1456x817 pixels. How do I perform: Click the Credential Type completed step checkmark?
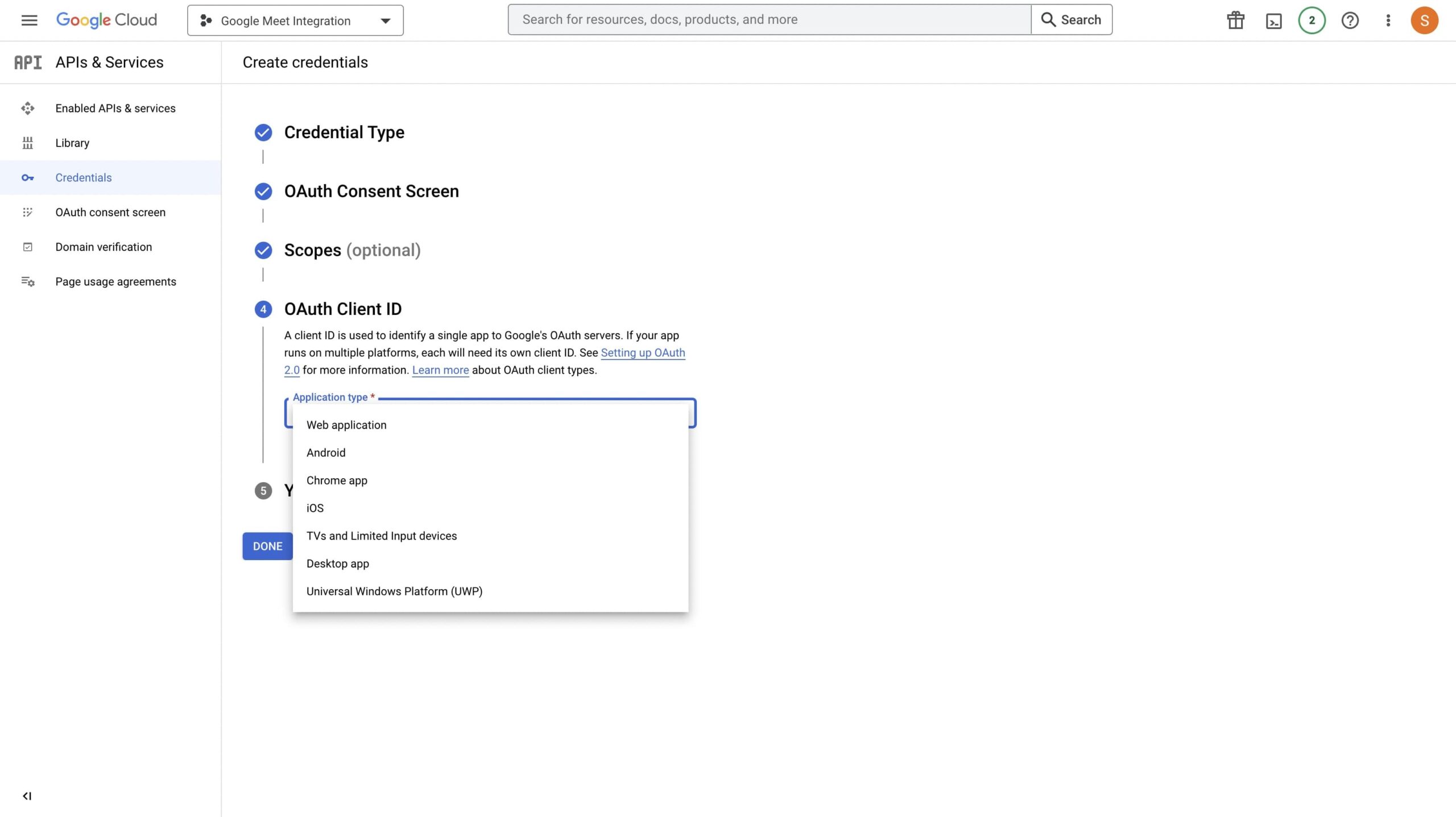point(263,132)
